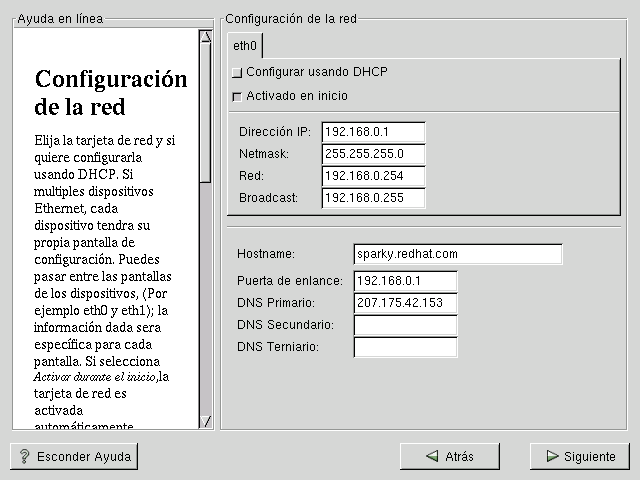Click the question mark help icon
Screen dimensions: 640x480
pos(25,456)
